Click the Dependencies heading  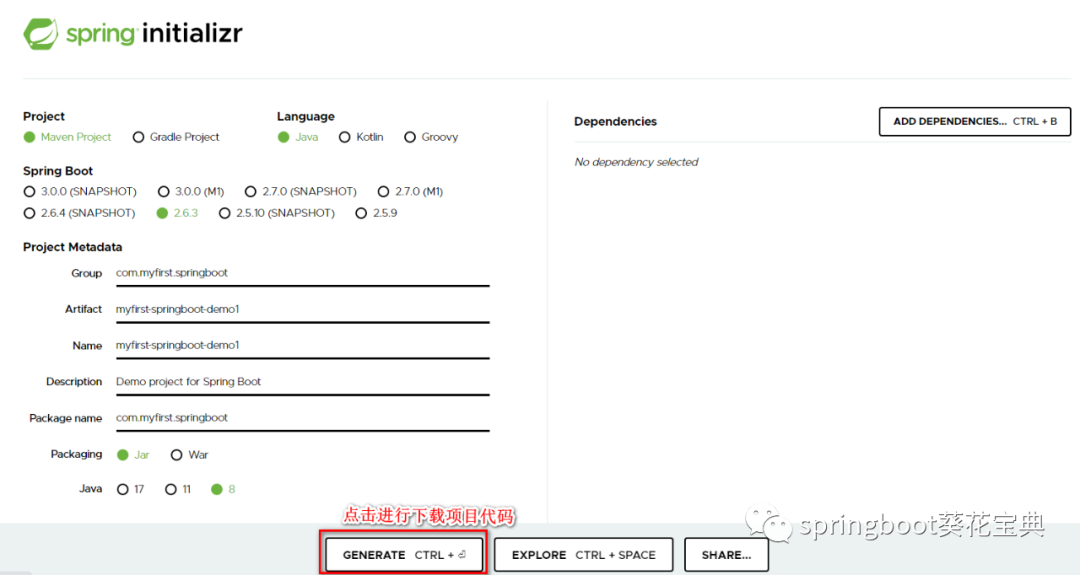pyautogui.click(x=615, y=121)
